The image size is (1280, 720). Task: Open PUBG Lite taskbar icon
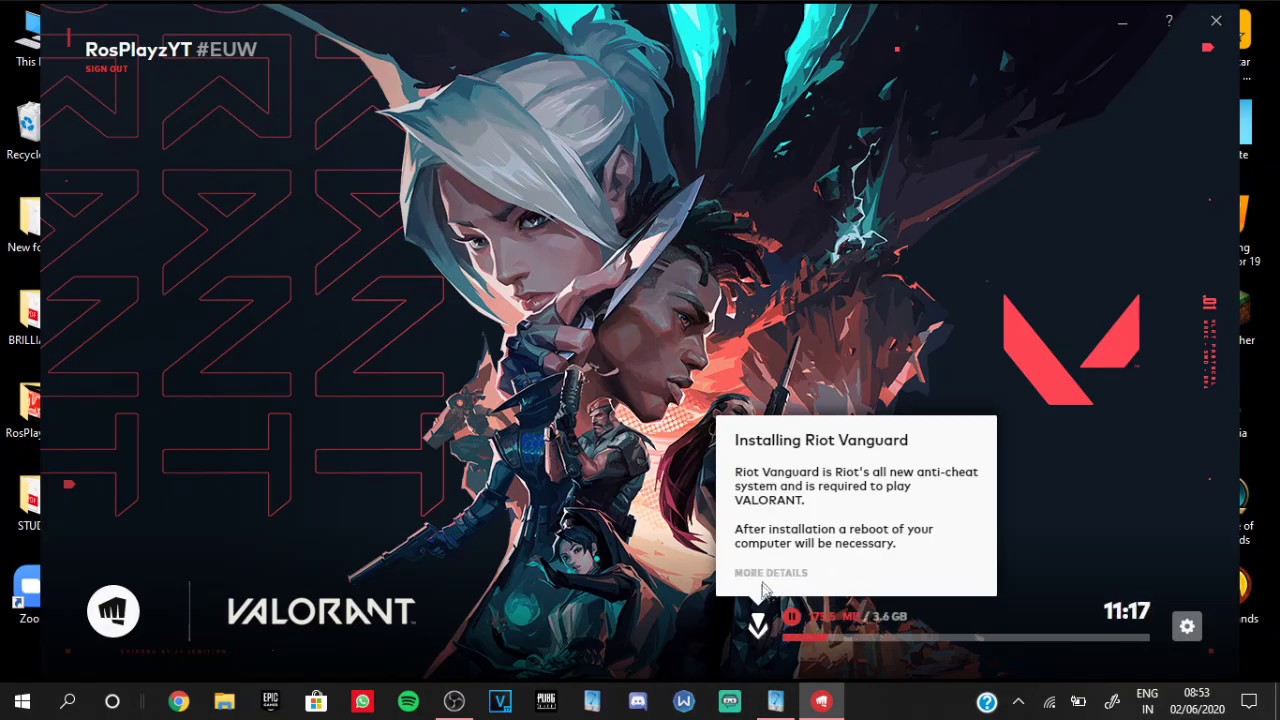click(x=546, y=702)
